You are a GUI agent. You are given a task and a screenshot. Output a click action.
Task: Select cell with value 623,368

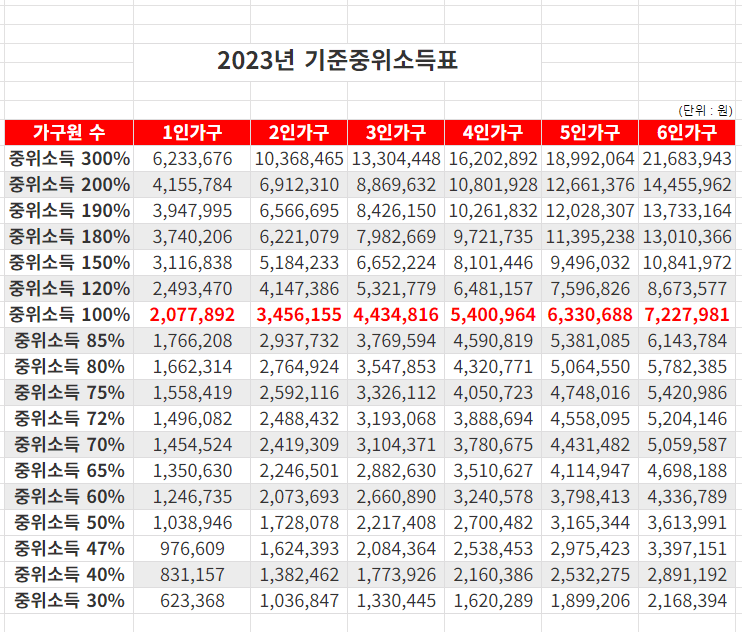192,601
